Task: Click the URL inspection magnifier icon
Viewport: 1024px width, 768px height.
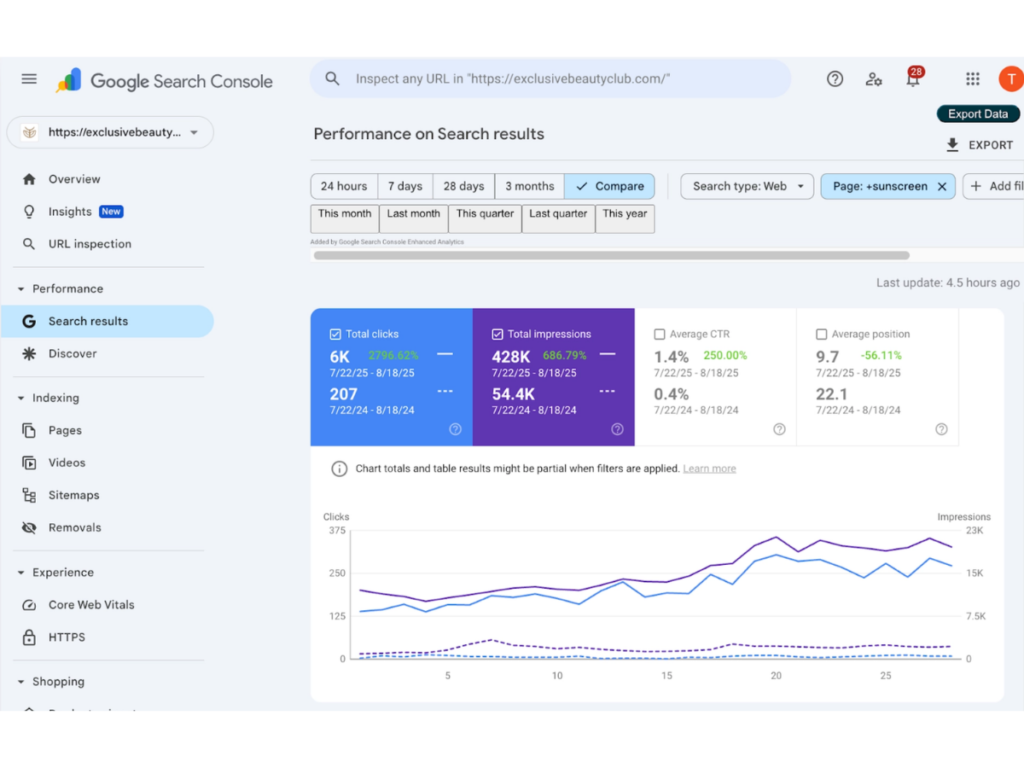Action: pos(29,244)
